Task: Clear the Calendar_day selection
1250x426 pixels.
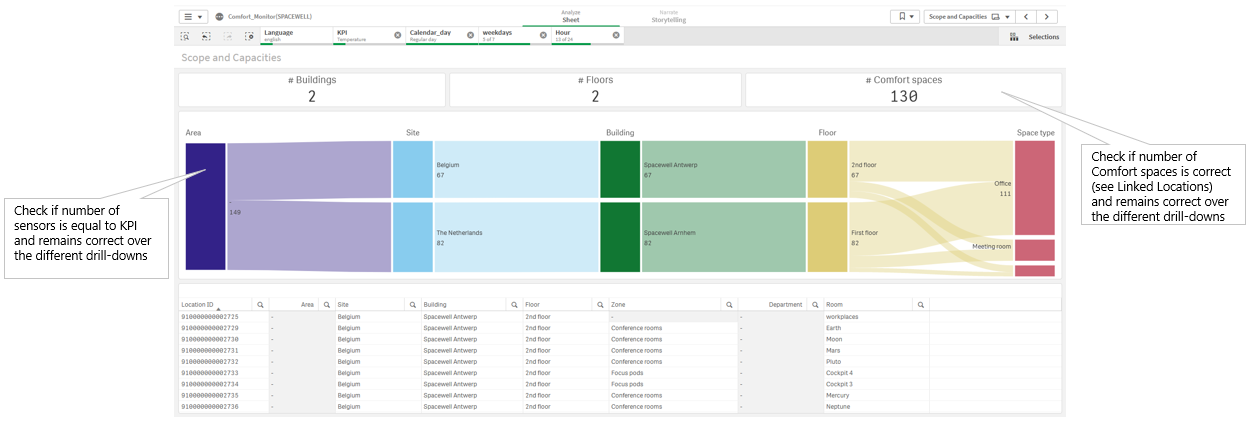Action: (x=470, y=35)
